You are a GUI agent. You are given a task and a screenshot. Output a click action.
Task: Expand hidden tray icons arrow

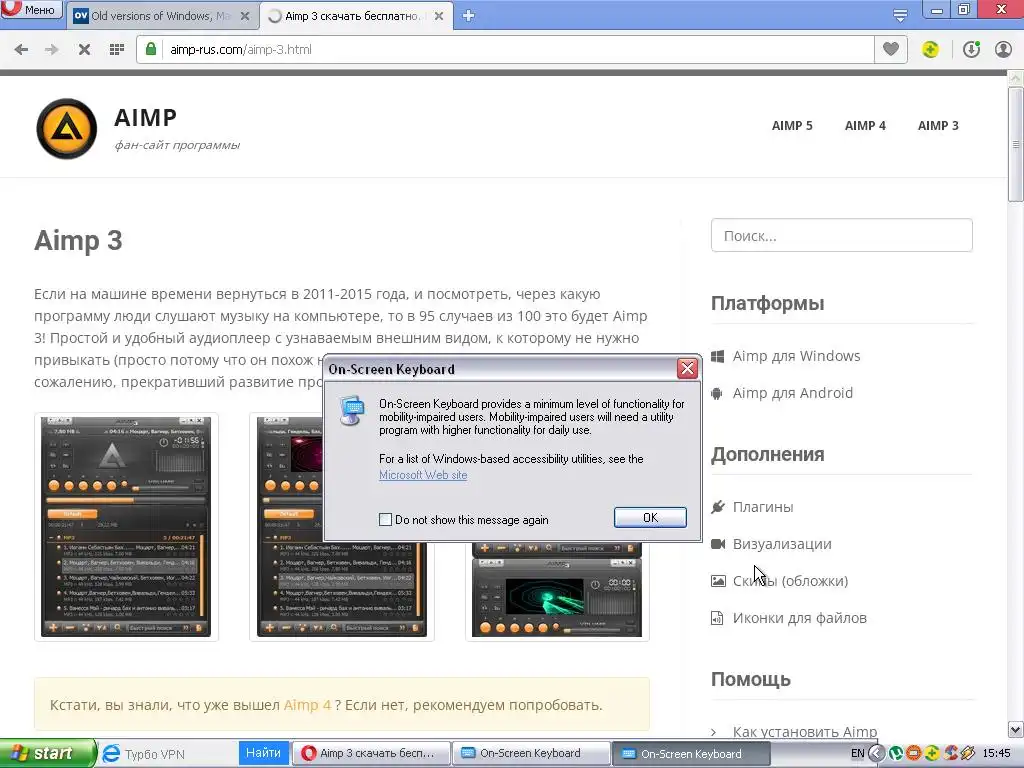(876, 754)
